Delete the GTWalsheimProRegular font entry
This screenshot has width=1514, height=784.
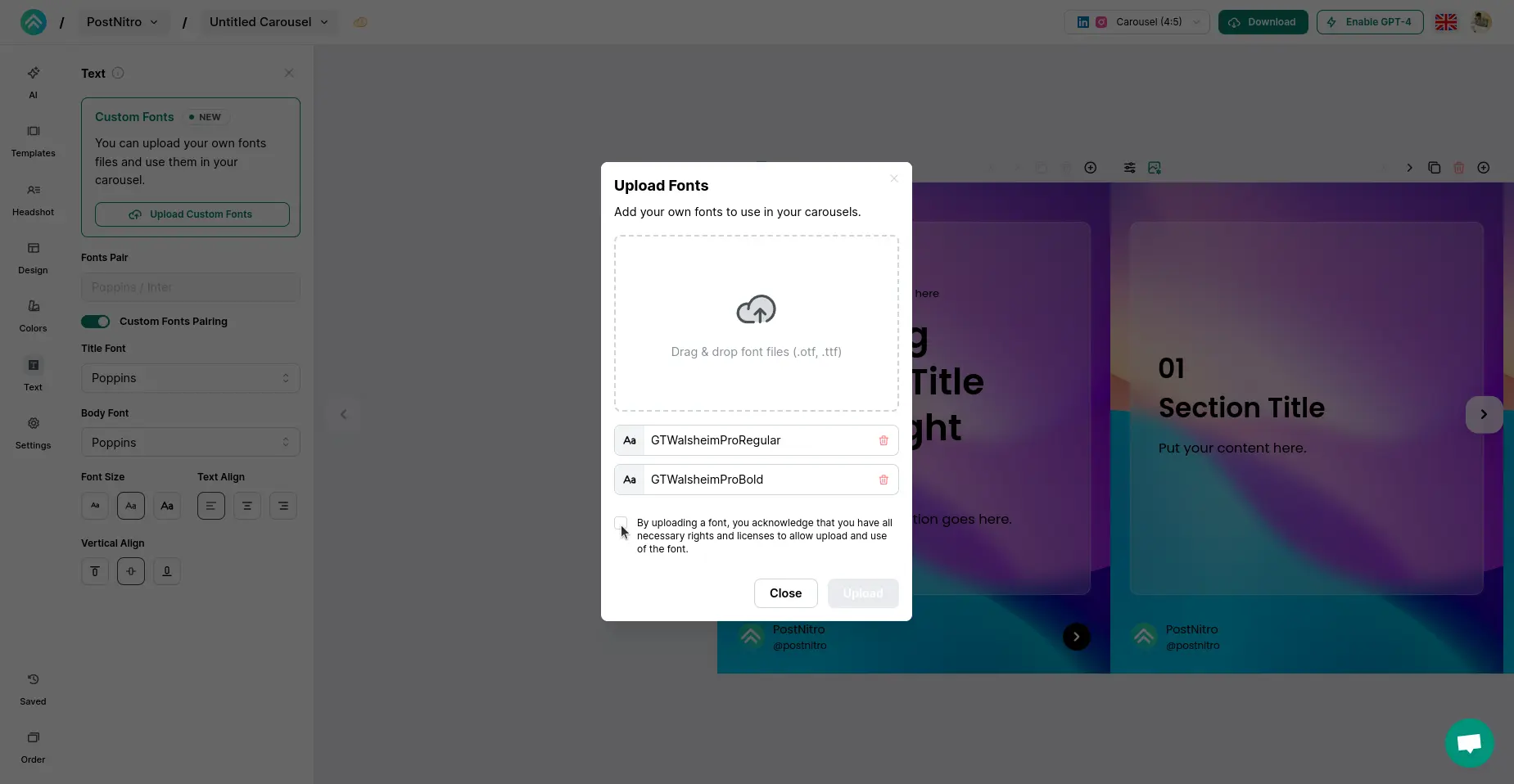[884, 440]
